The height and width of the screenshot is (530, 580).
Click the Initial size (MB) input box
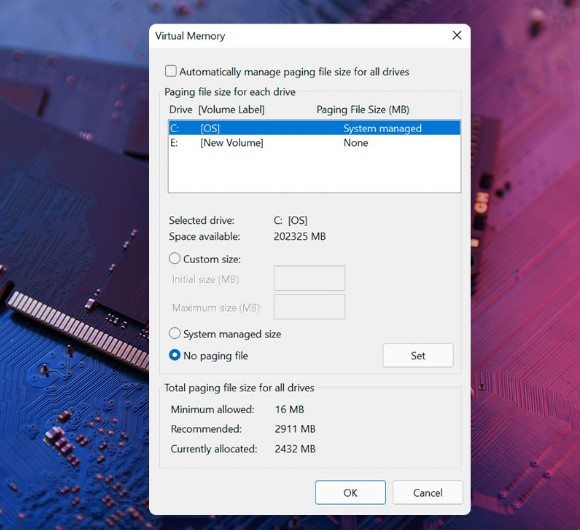[309, 278]
